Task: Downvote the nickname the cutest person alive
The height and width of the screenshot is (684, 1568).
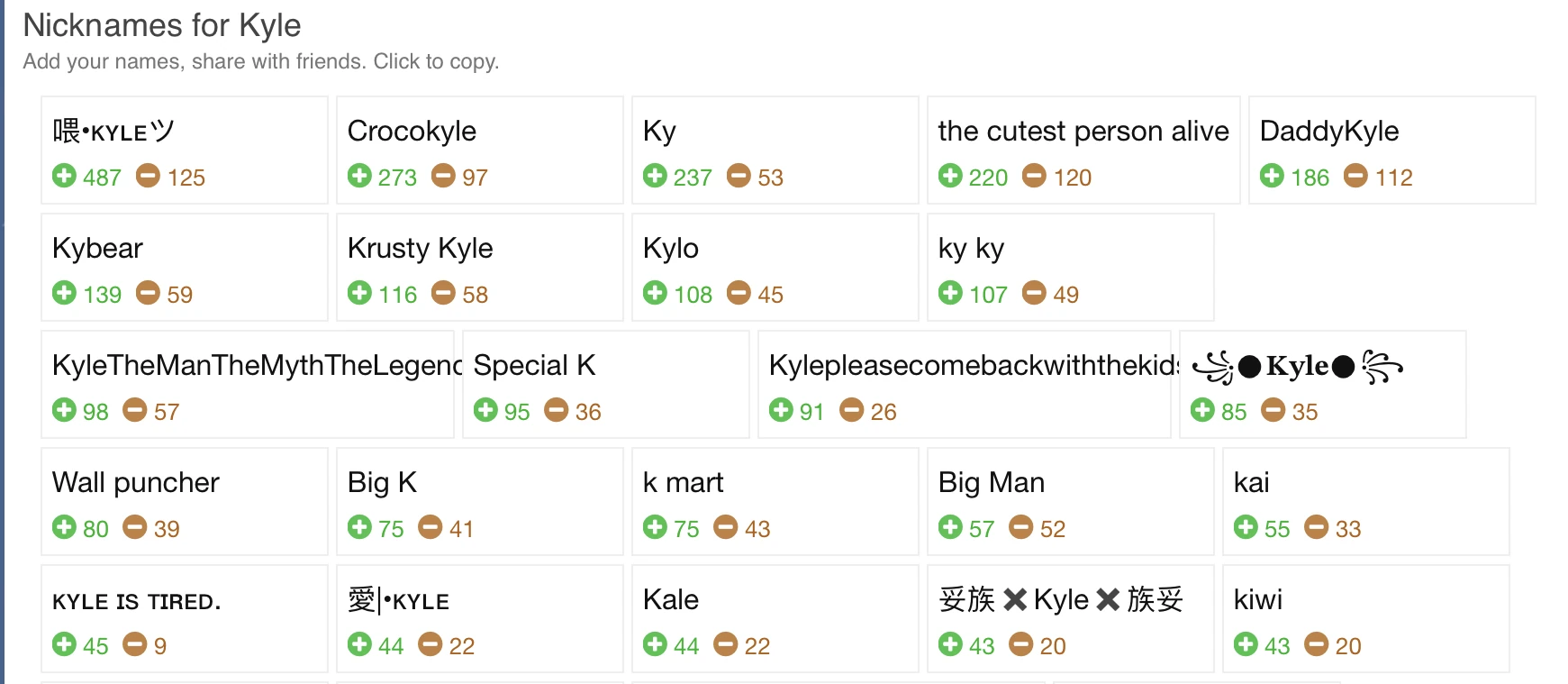Action: (x=1037, y=177)
